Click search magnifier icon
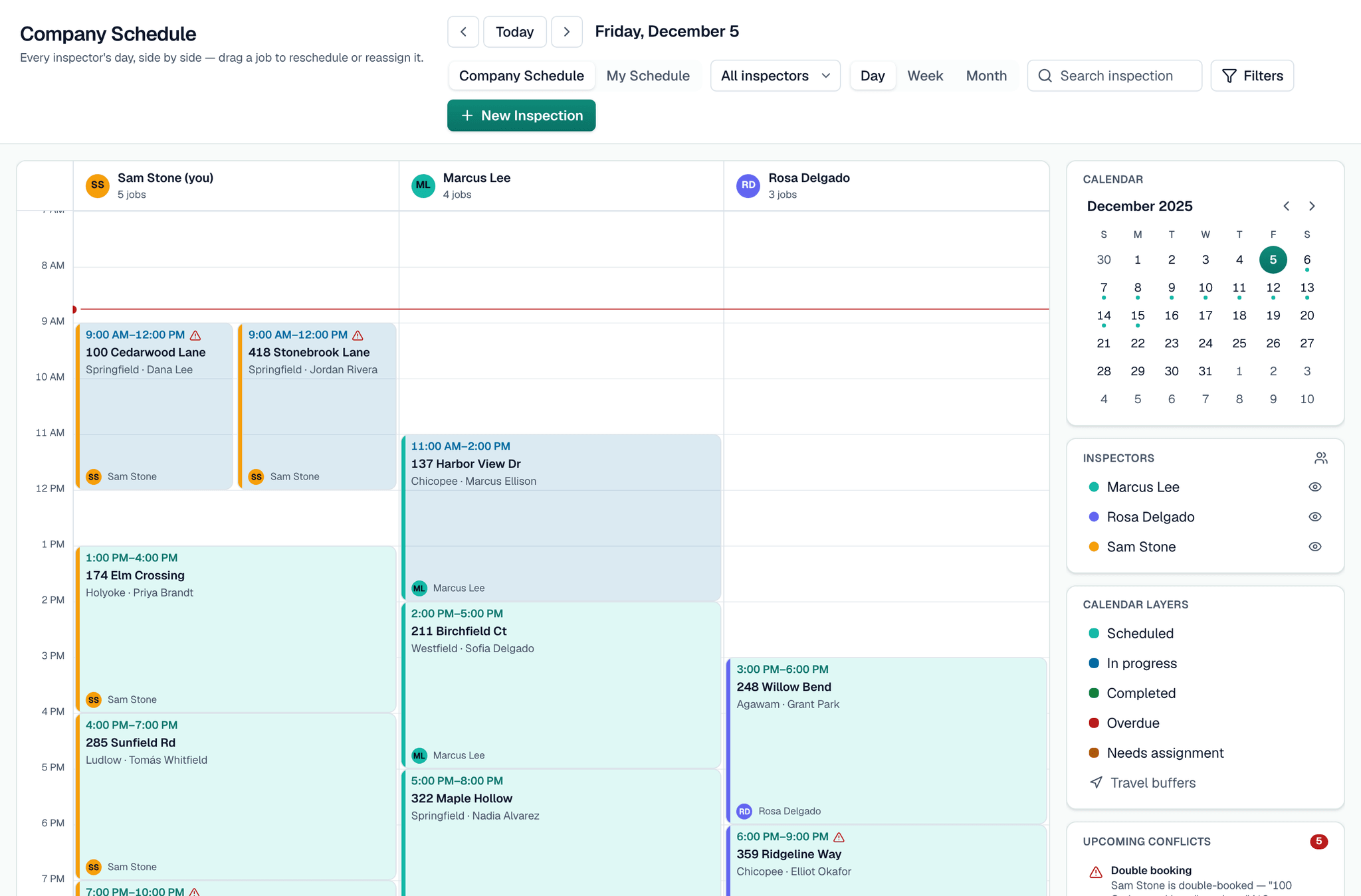The image size is (1361, 896). pos(1045,76)
